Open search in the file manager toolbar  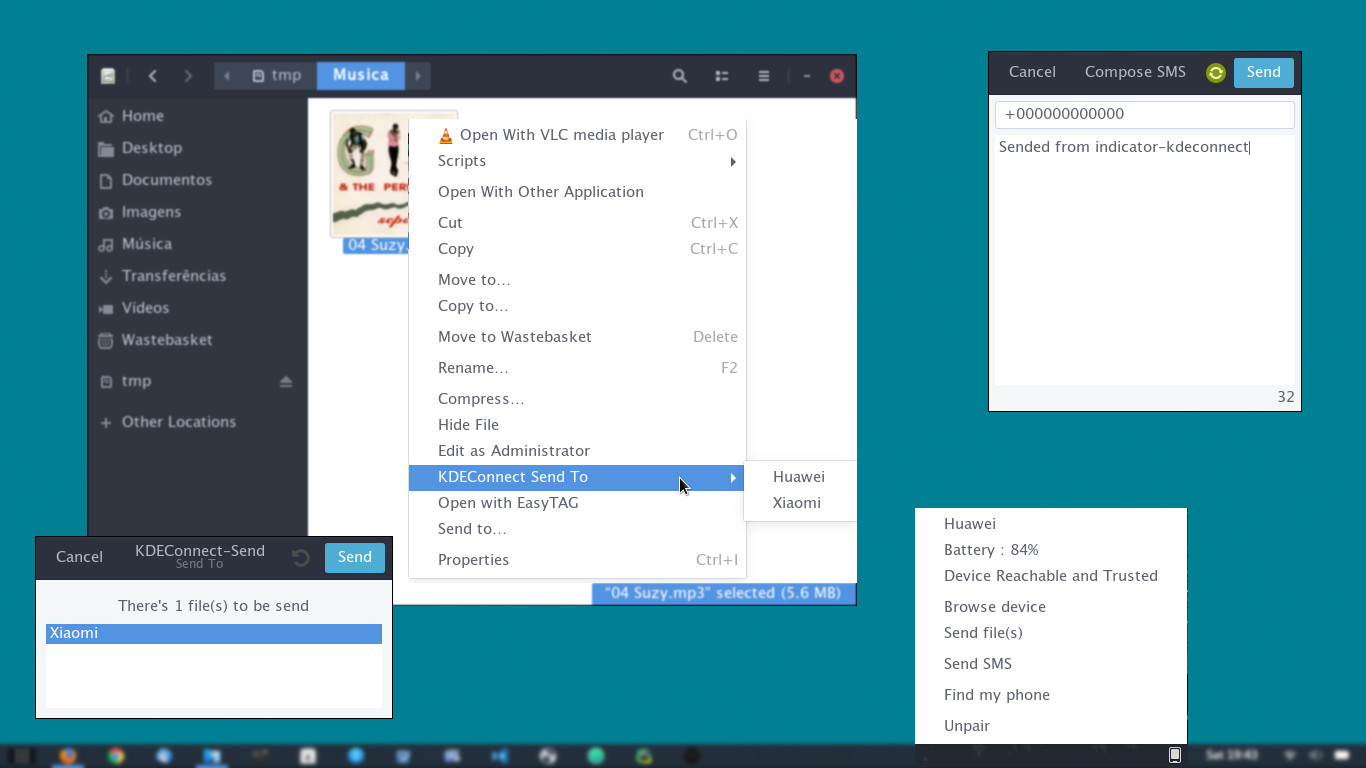coord(679,76)
